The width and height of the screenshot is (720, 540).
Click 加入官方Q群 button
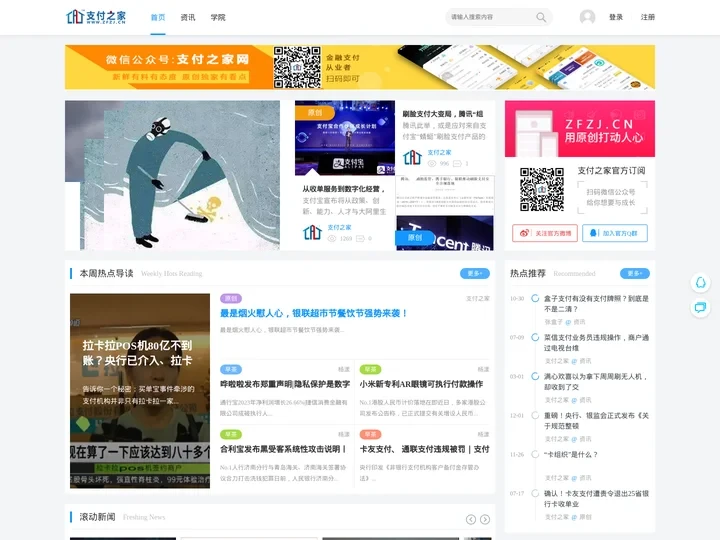615,233
